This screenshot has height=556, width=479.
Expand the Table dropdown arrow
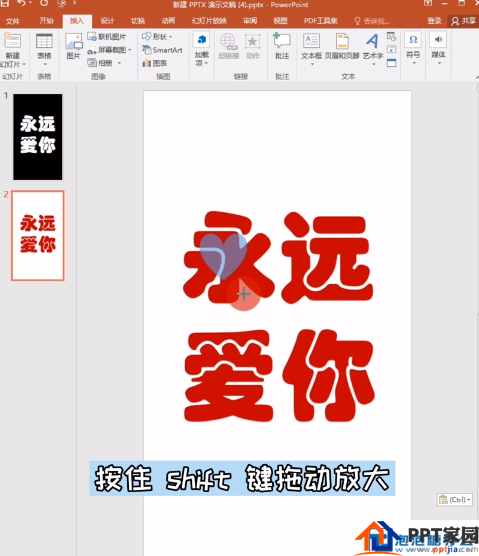45,65
